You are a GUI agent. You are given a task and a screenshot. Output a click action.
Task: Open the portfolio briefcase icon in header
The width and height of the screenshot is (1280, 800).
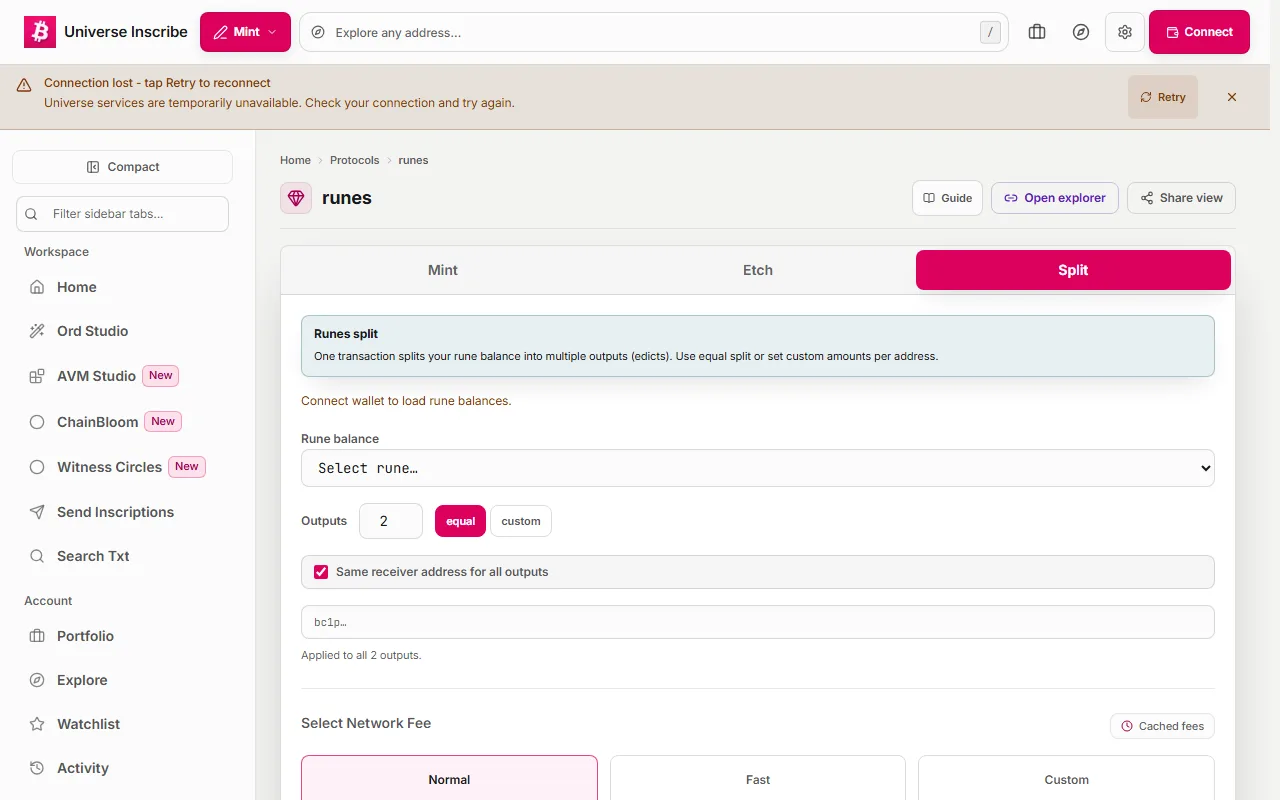point(1037,32)
